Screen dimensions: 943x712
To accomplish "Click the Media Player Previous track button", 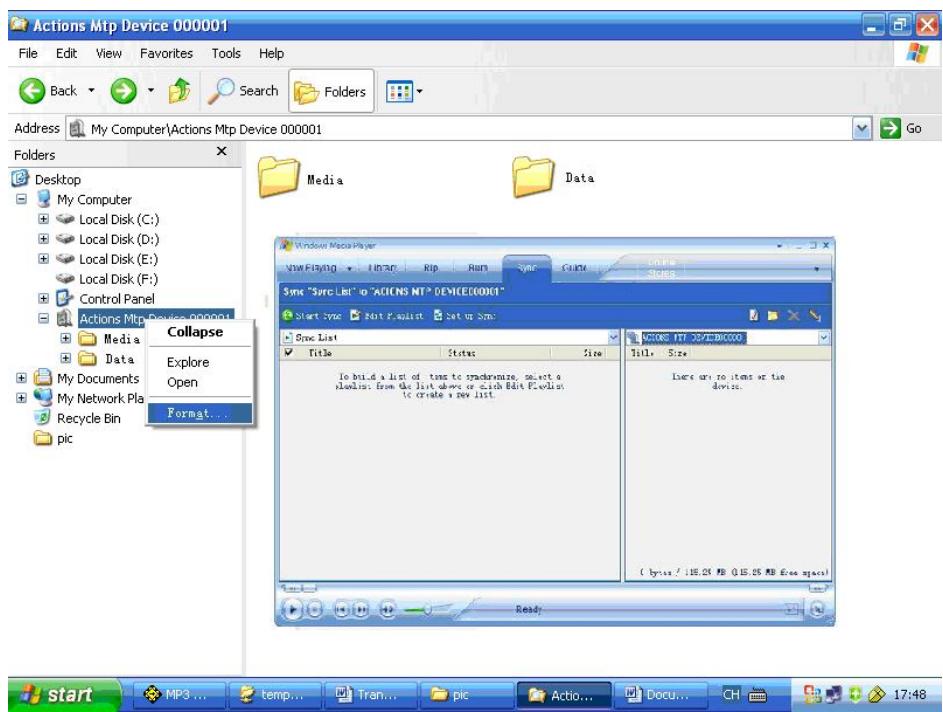I will click(341, 610).
